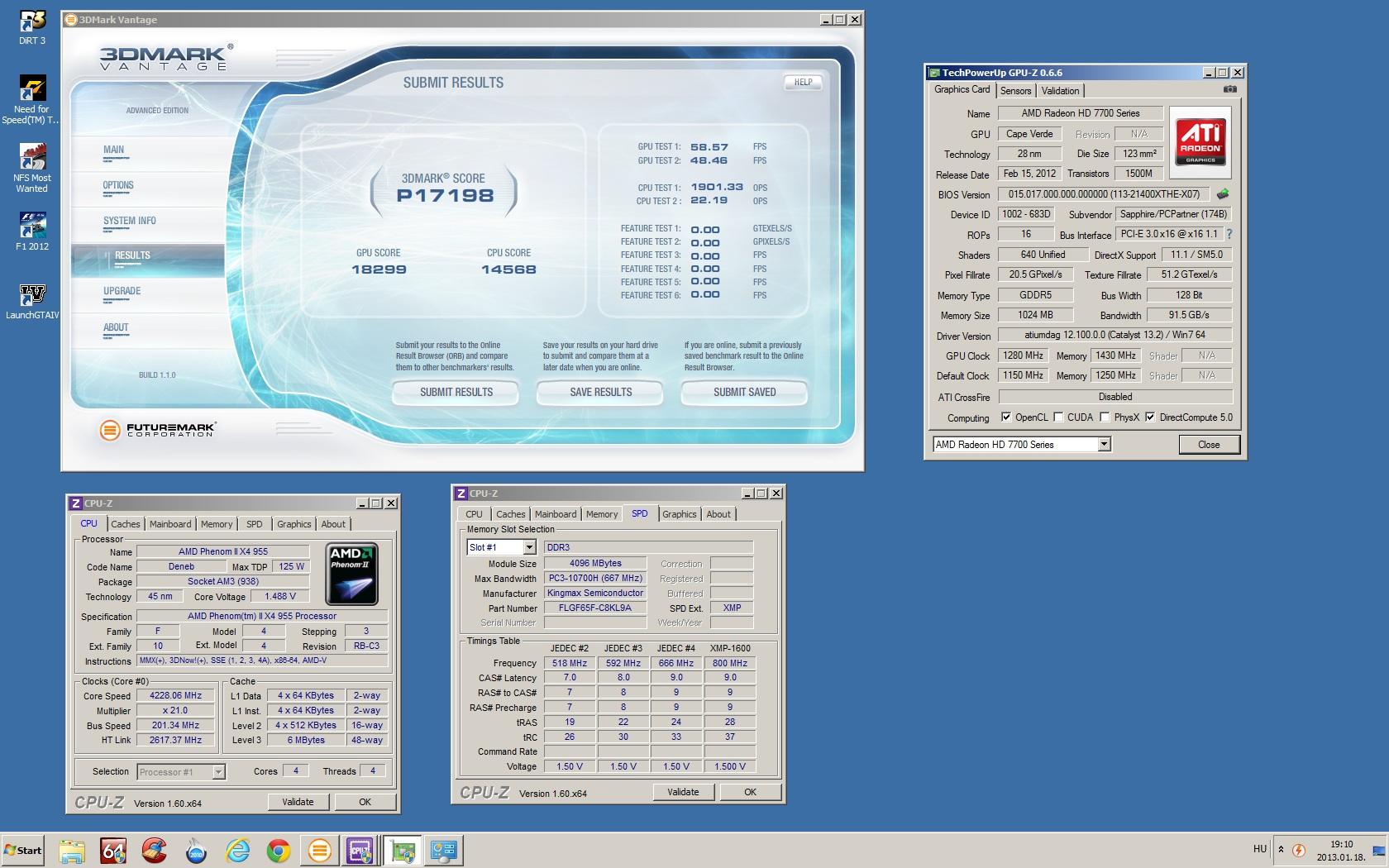
Task: Toggle PhysX checkbox in GPU-Z
Action: [x=1105, y=417]
